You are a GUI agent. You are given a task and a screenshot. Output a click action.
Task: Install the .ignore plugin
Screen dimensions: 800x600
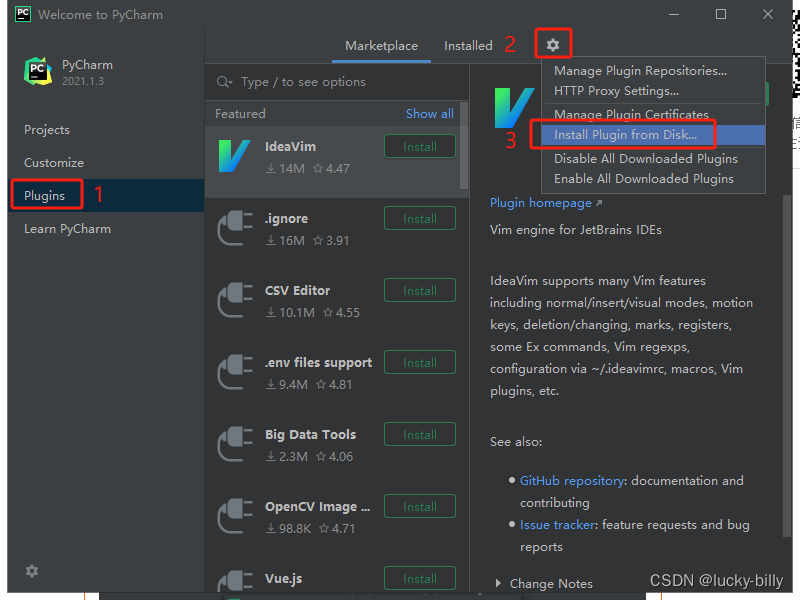pos(420,218)
